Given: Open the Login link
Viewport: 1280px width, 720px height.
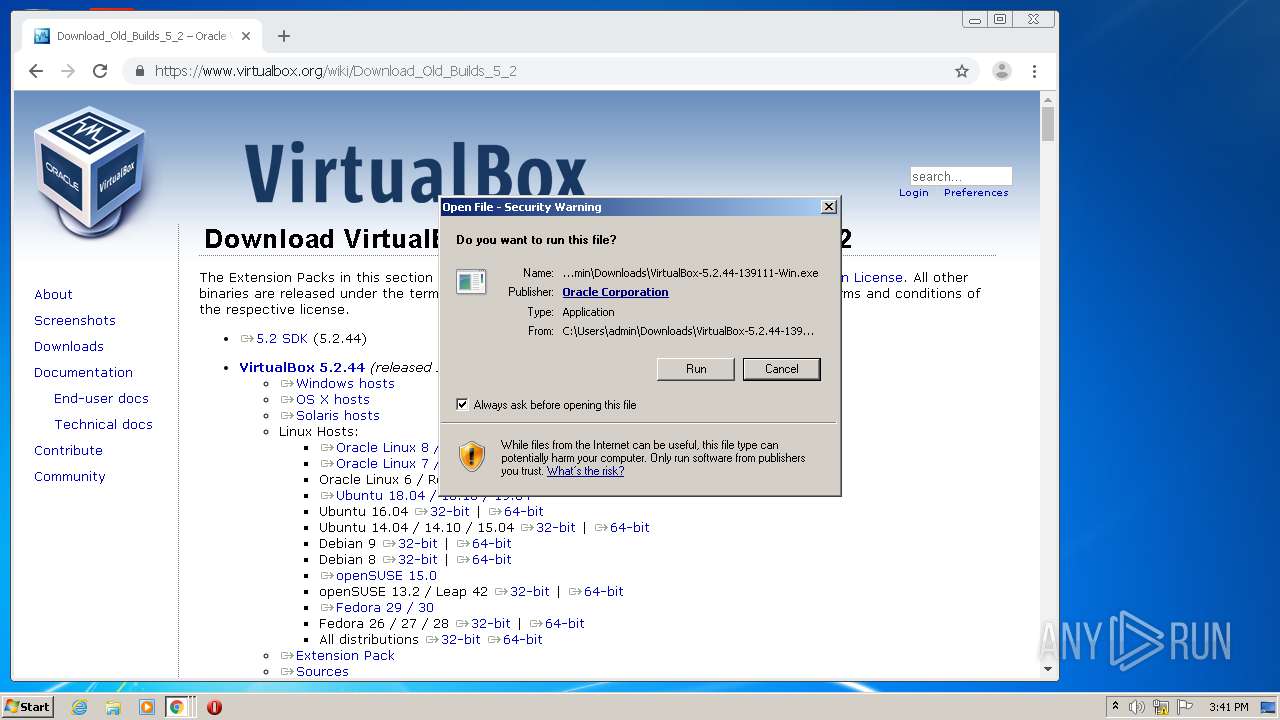Looking at the screenshot, I should pos(913,193).
